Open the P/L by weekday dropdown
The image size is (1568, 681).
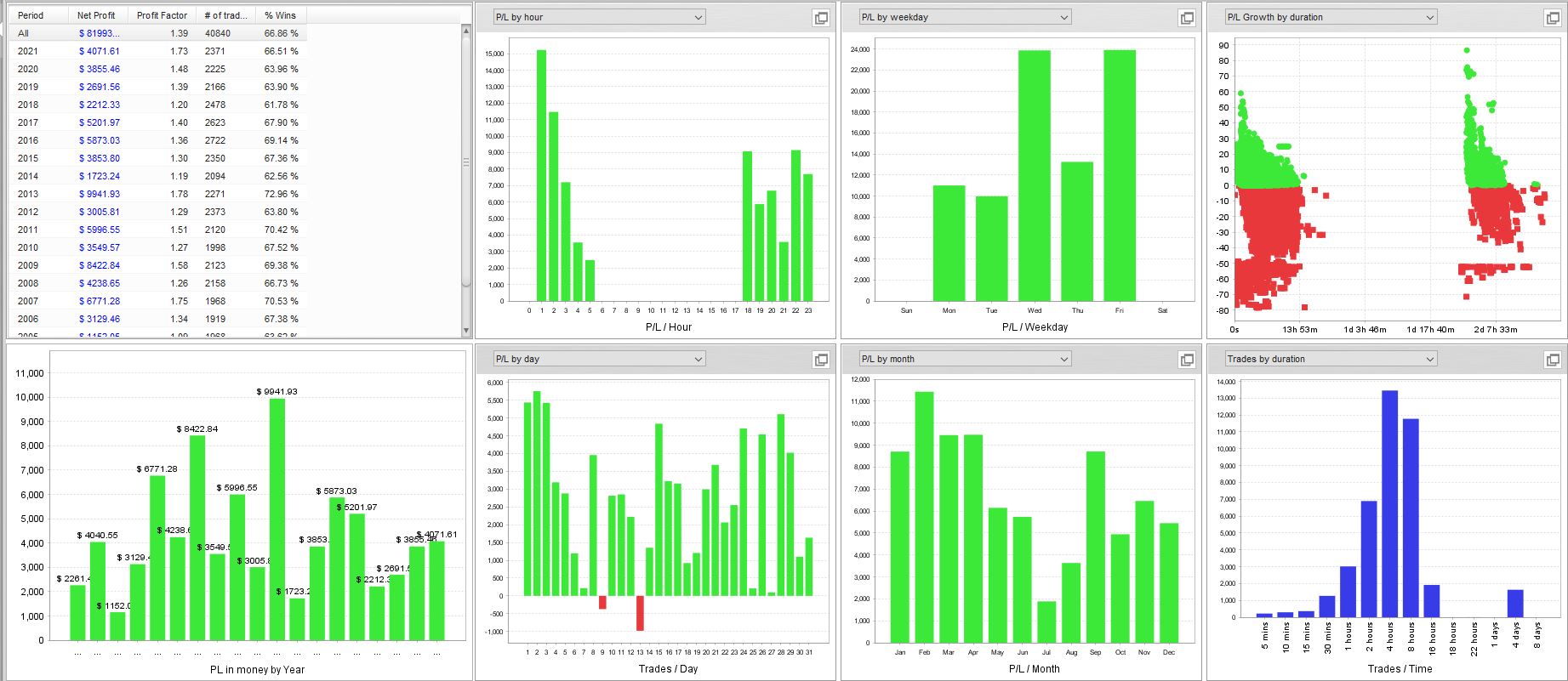(x=965, y=17)
